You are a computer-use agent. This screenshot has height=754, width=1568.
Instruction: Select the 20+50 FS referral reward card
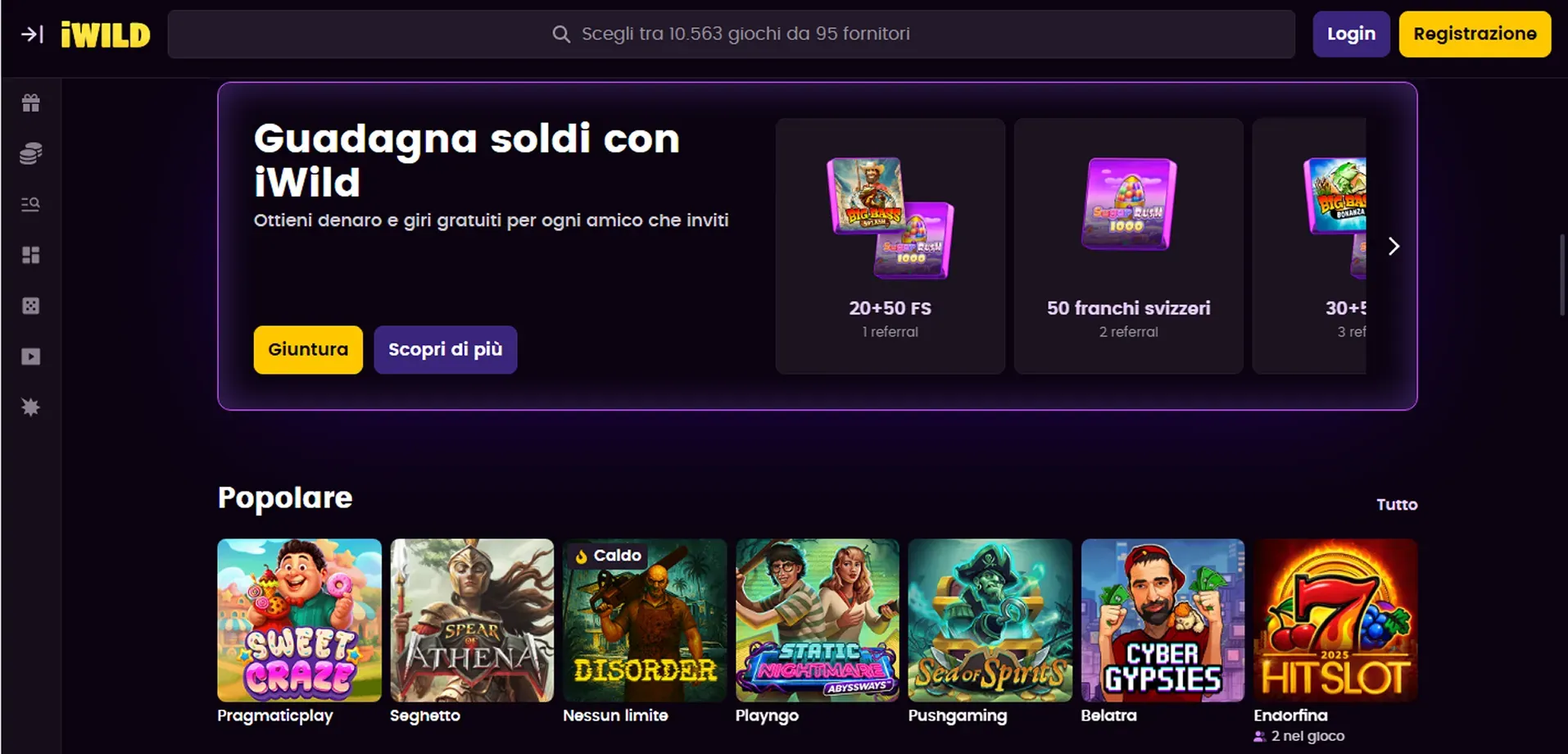[x=890, y=246]
